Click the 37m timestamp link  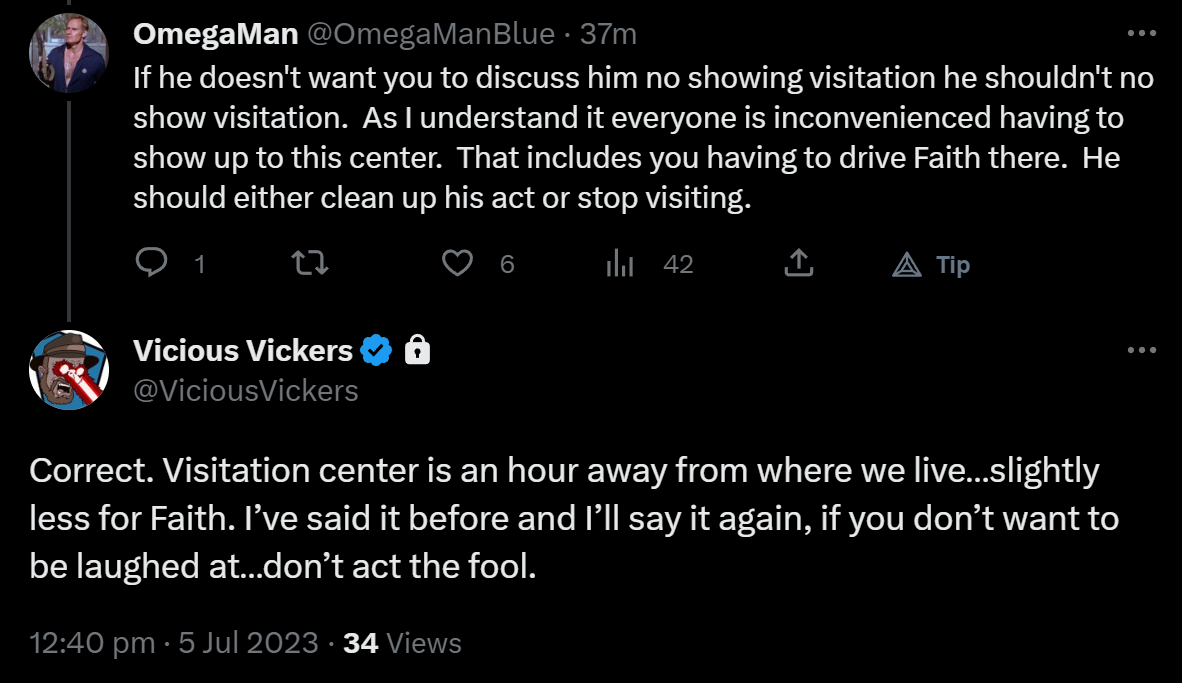pos(608,34)
